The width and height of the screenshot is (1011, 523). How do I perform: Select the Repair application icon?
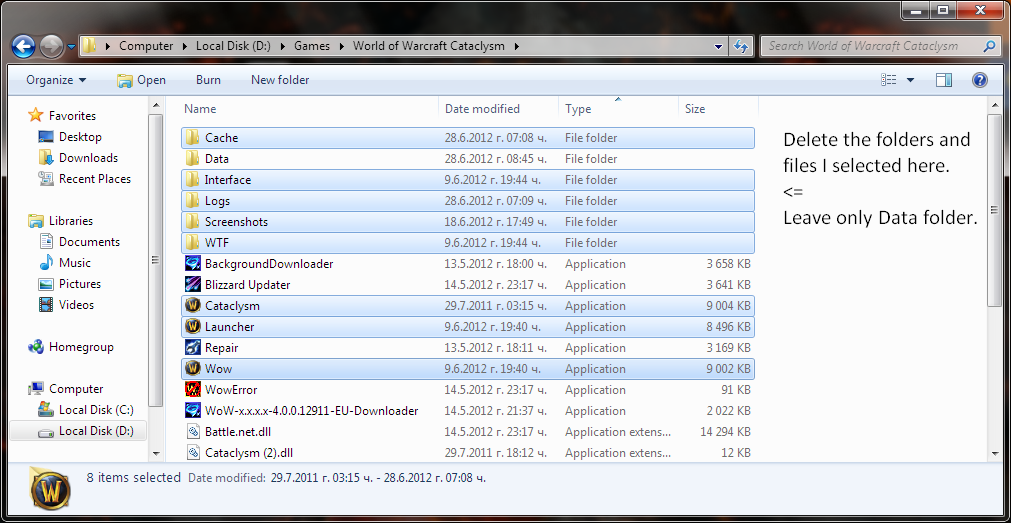(192, 348)
